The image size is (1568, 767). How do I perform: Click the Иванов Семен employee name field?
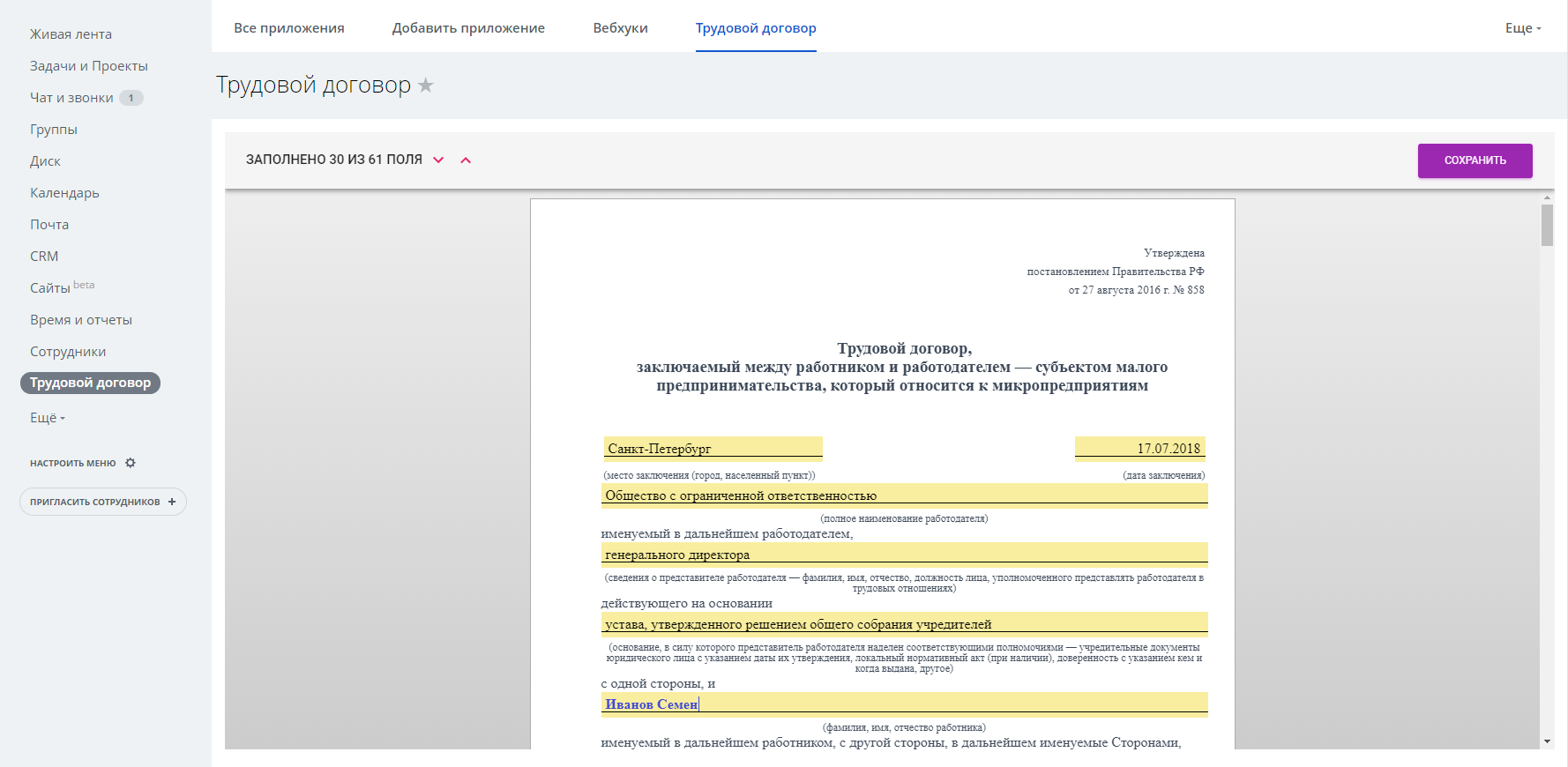(904, 704)
